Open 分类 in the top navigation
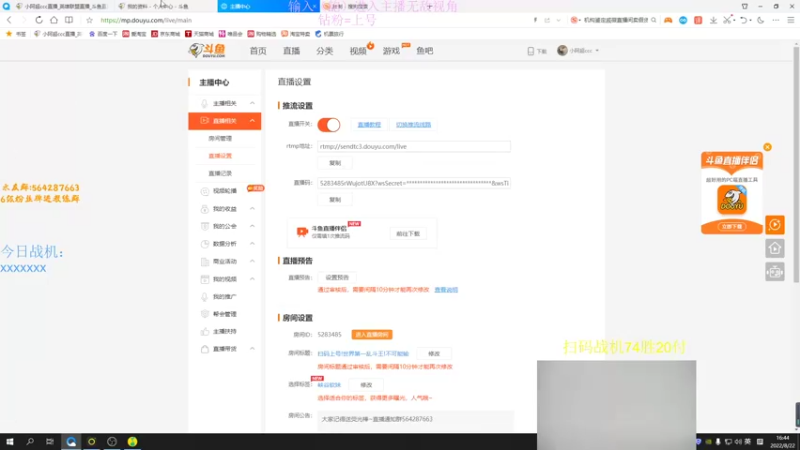The height and width of the screenshot is (450, 800). [x=324, y=51]
